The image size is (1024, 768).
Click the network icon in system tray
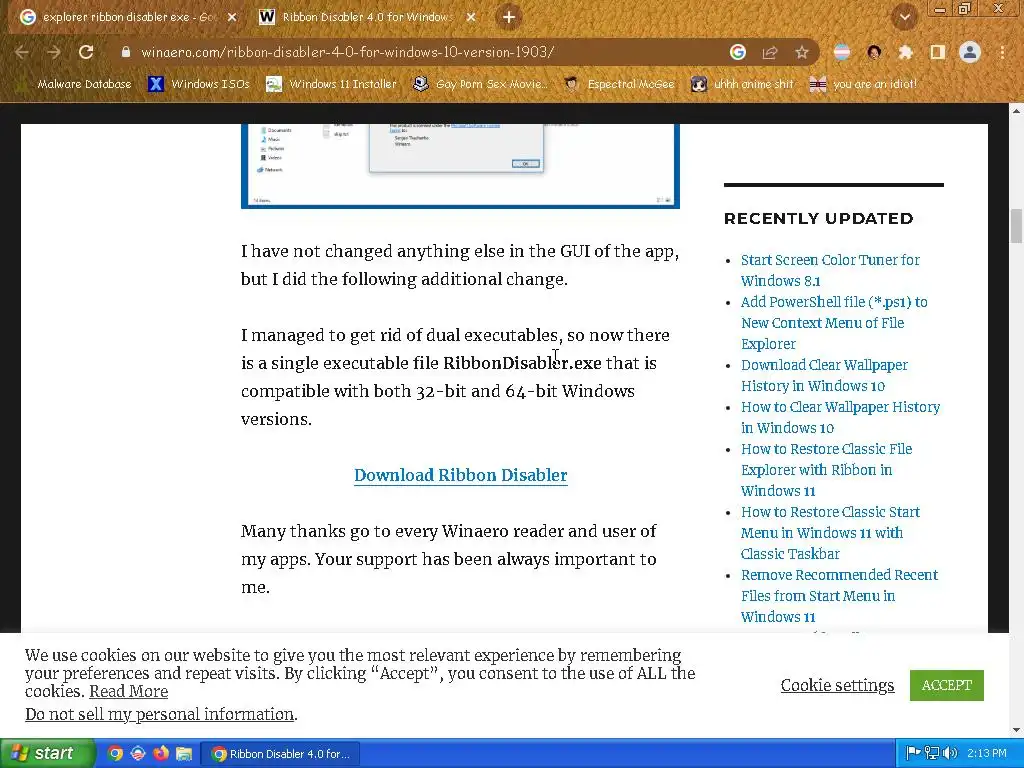click(932, 754)
